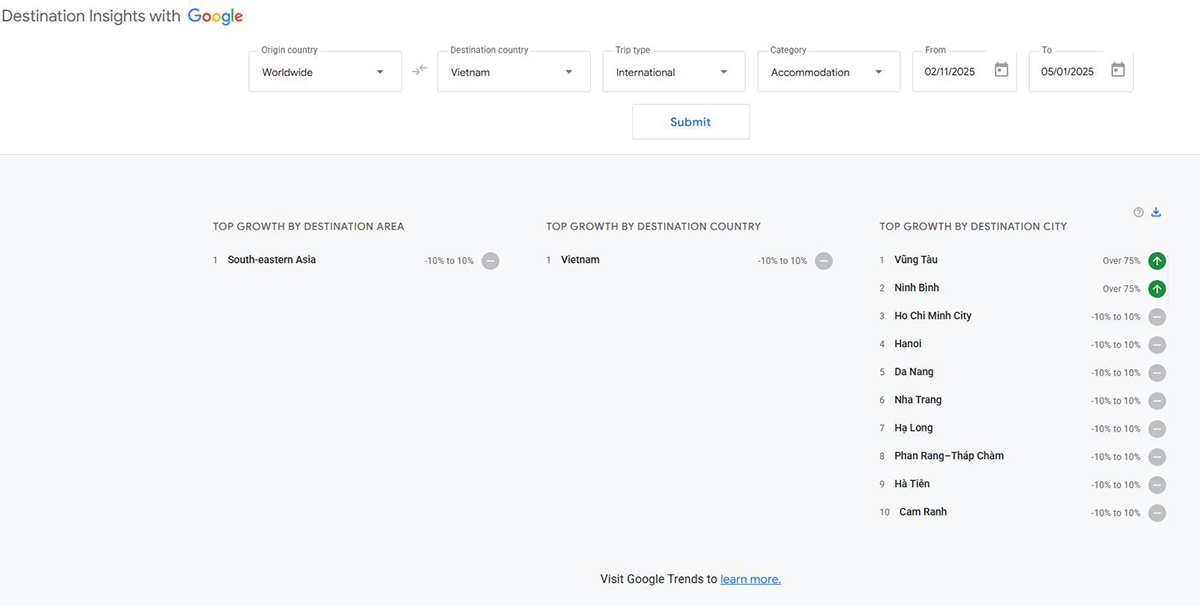Select the Da Nang city name

914,372
